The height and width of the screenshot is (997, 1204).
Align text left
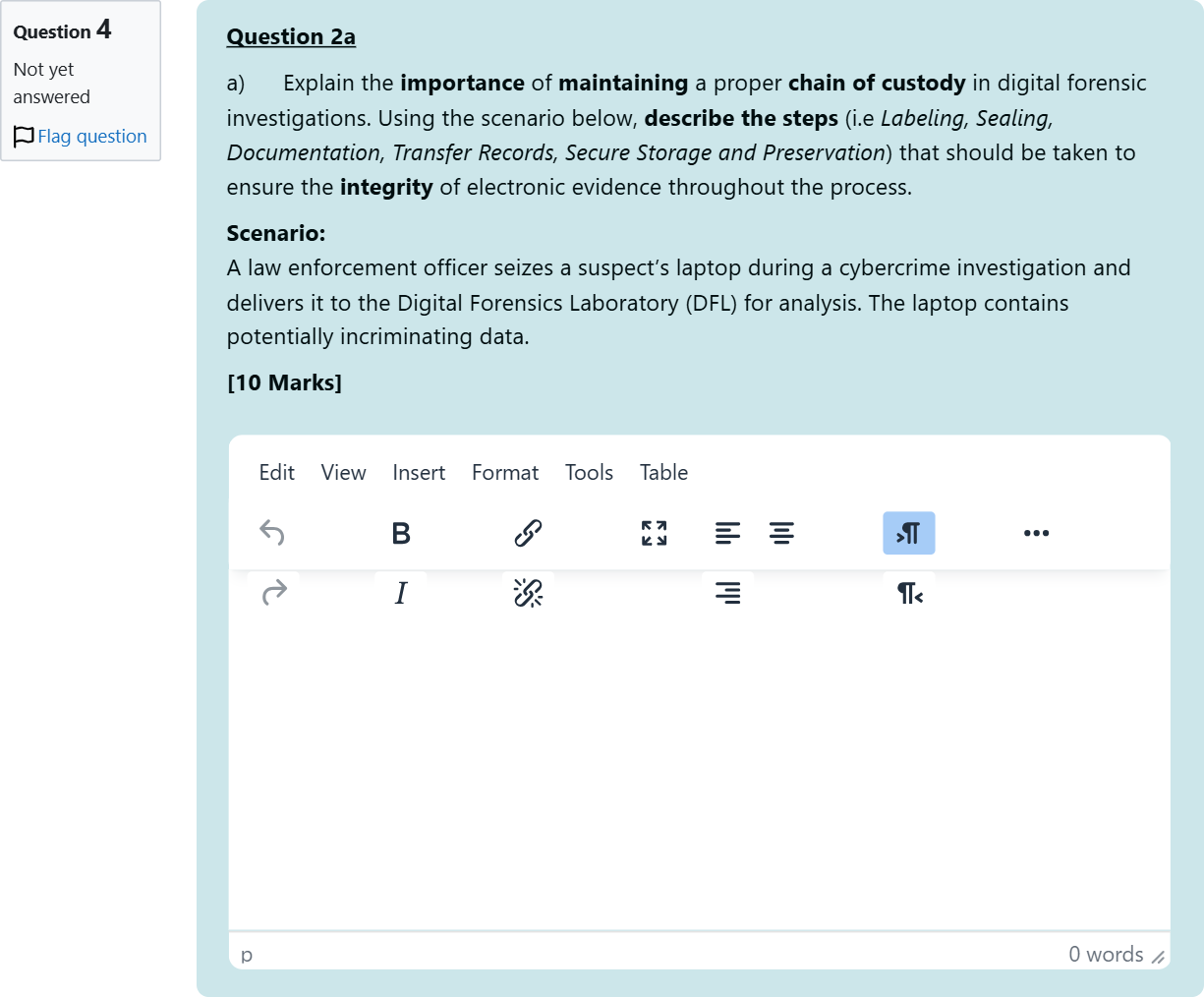(x=728, y=533)
